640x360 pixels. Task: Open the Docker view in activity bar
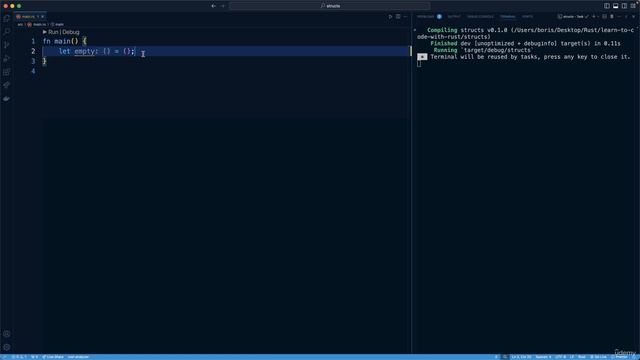(7, 98)
